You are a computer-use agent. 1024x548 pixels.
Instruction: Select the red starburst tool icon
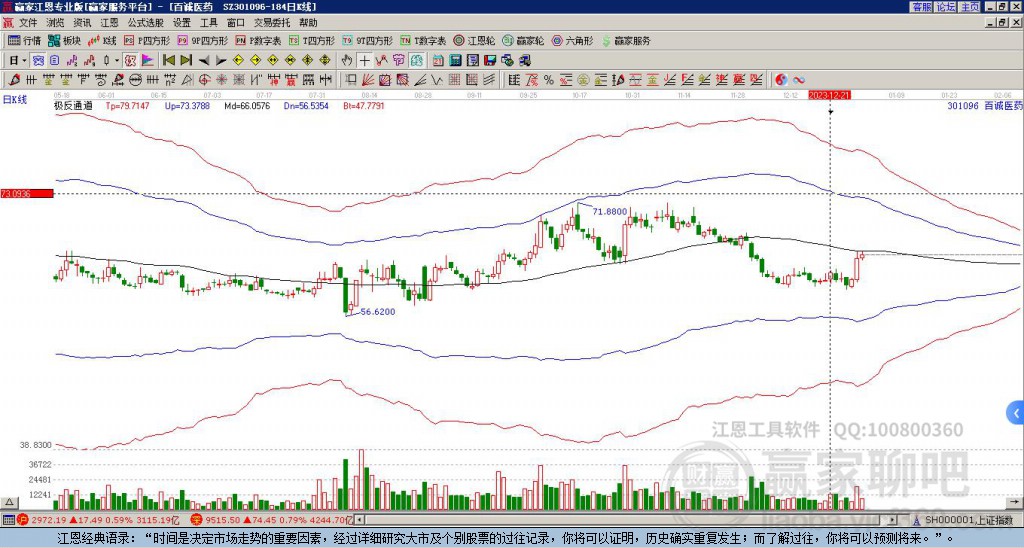point(221,80)
